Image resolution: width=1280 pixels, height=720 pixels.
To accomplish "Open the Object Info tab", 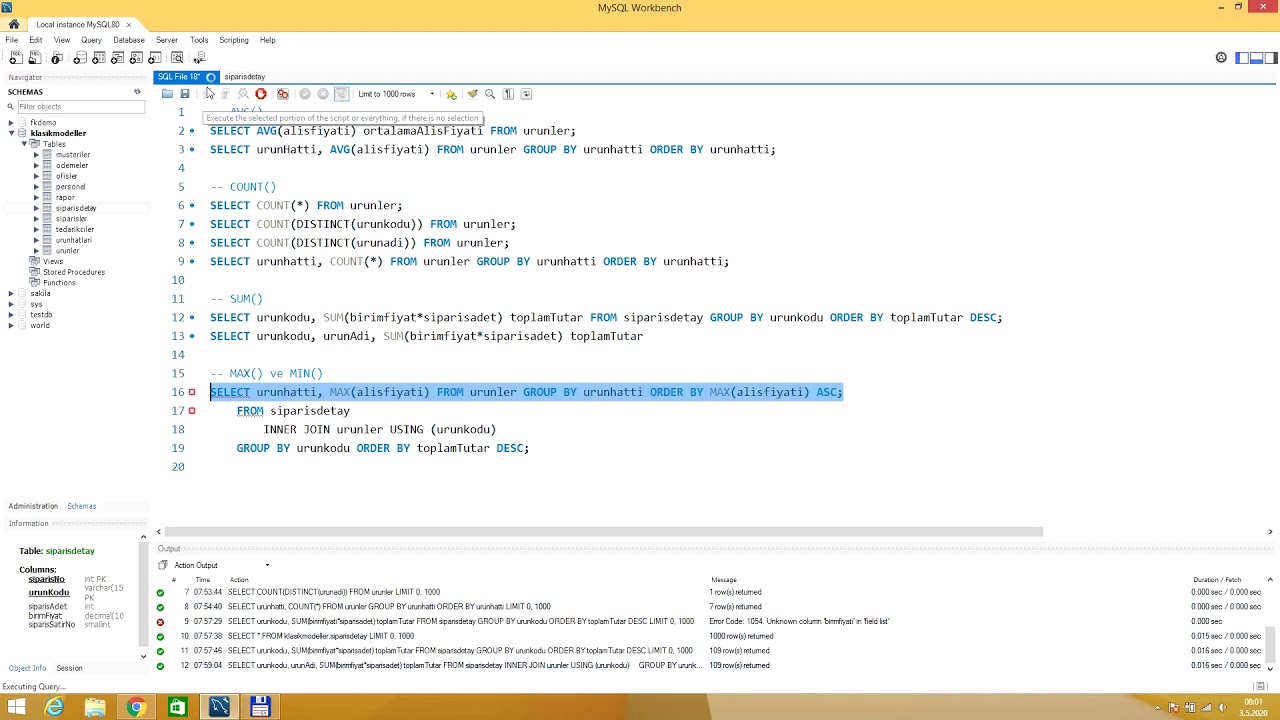I will (27, 668).
